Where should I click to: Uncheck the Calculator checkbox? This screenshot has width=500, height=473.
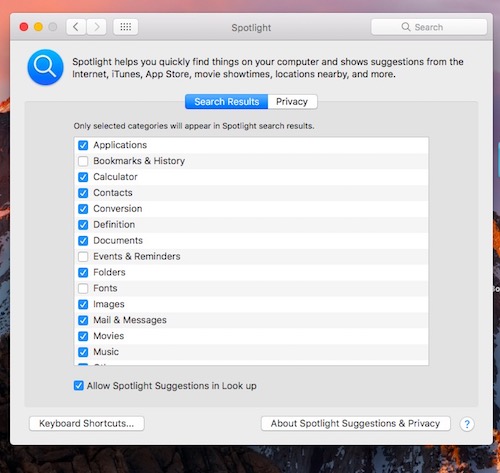tap(83, 177)
